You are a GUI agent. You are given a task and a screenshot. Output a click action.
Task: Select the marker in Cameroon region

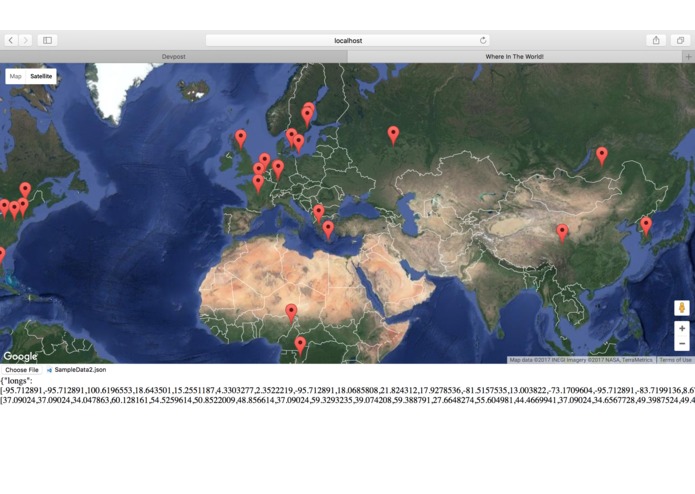(291, 314)
